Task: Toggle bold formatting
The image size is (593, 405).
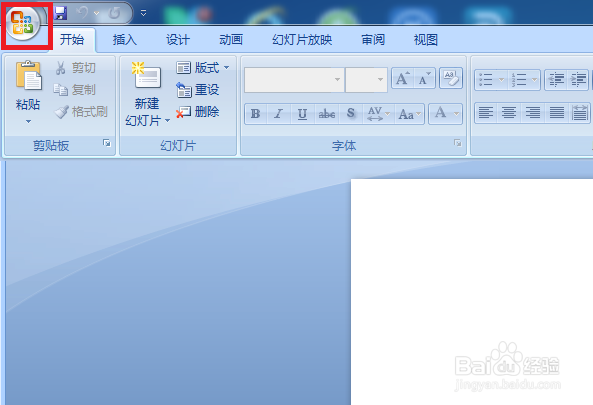Action: (x=256, y=114)
